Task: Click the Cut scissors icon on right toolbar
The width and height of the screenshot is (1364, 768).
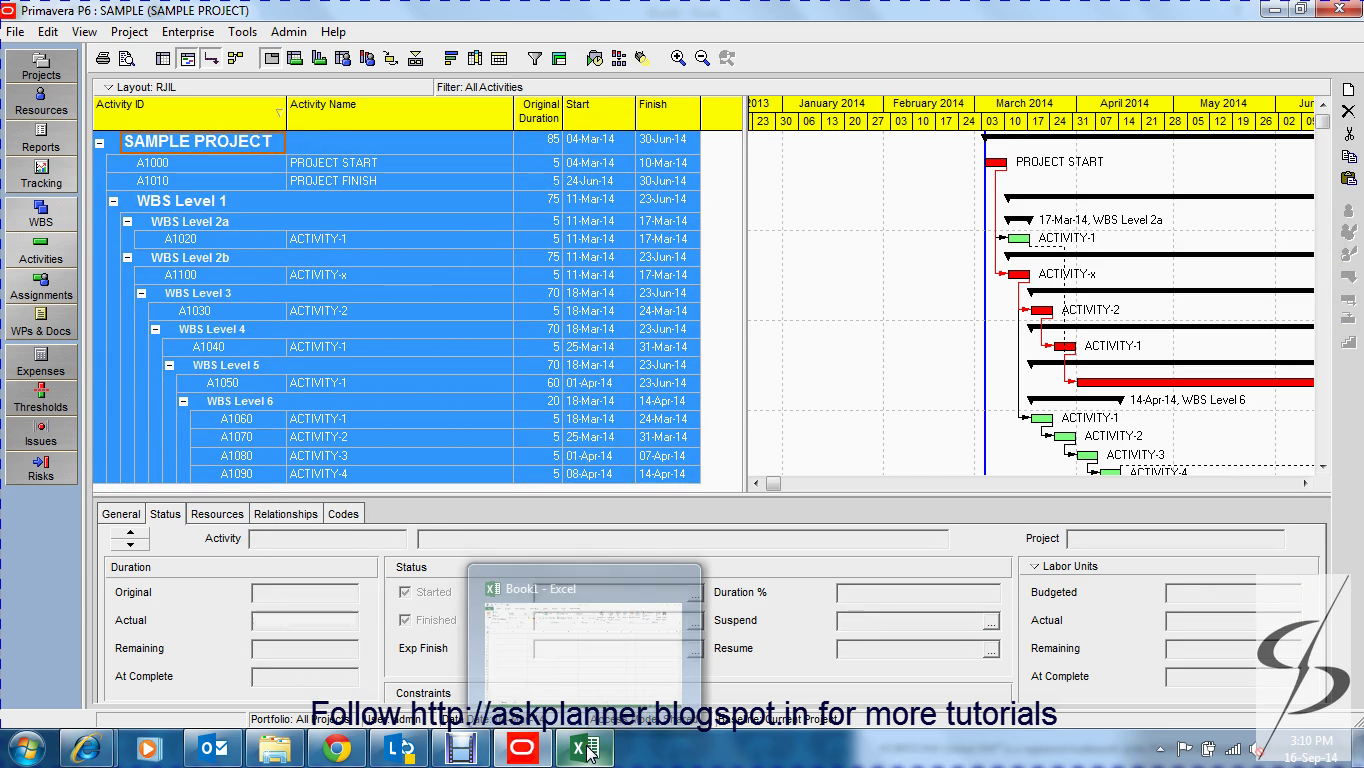Action: pyautogui.click(x=1348, y=133)
